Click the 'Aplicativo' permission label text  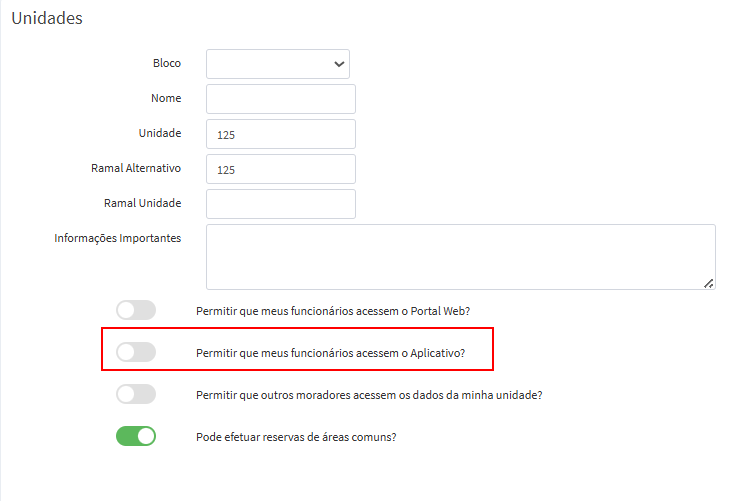pos(330,353)
